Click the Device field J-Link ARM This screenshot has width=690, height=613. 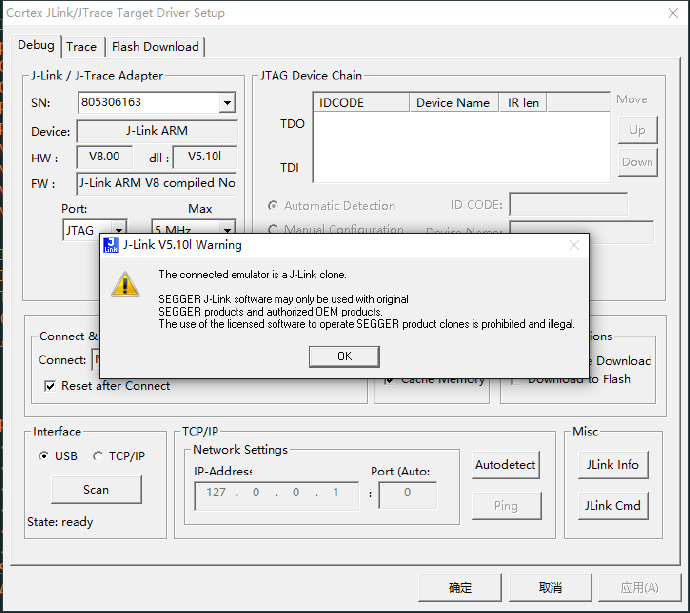[x=157, y=131]
